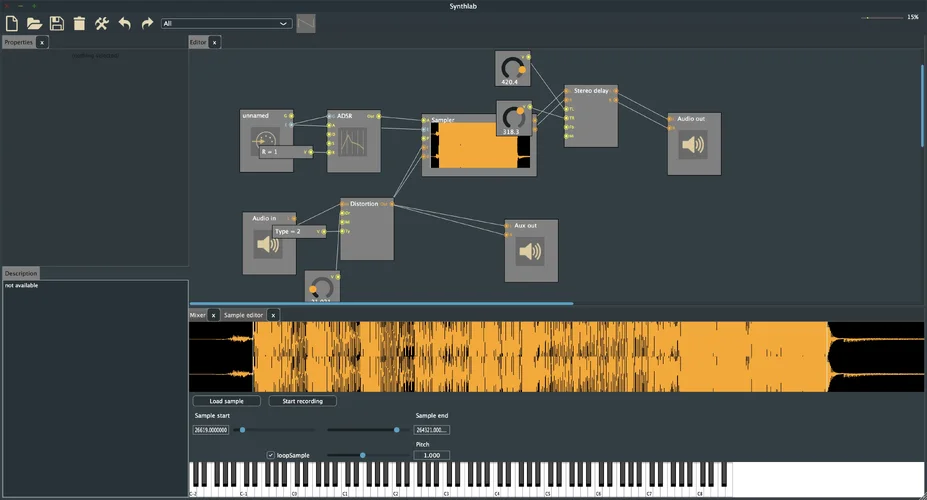Click the Pitch value field
Screen dimensions: 927x500
click(x=432, y=455)
